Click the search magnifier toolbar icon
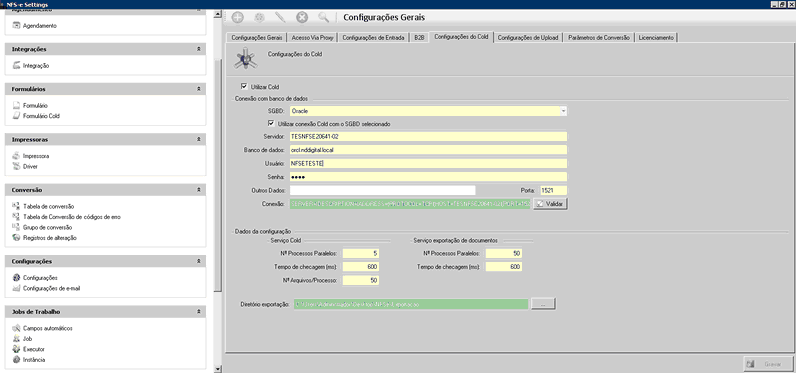Viewport: 796px width, 373px height. point(323,17)
